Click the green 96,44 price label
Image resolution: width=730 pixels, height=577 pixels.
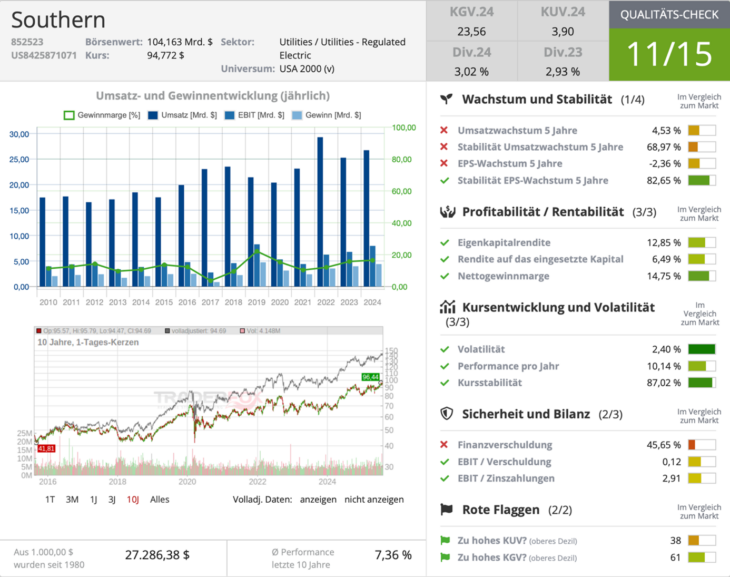tap(371, 377)
